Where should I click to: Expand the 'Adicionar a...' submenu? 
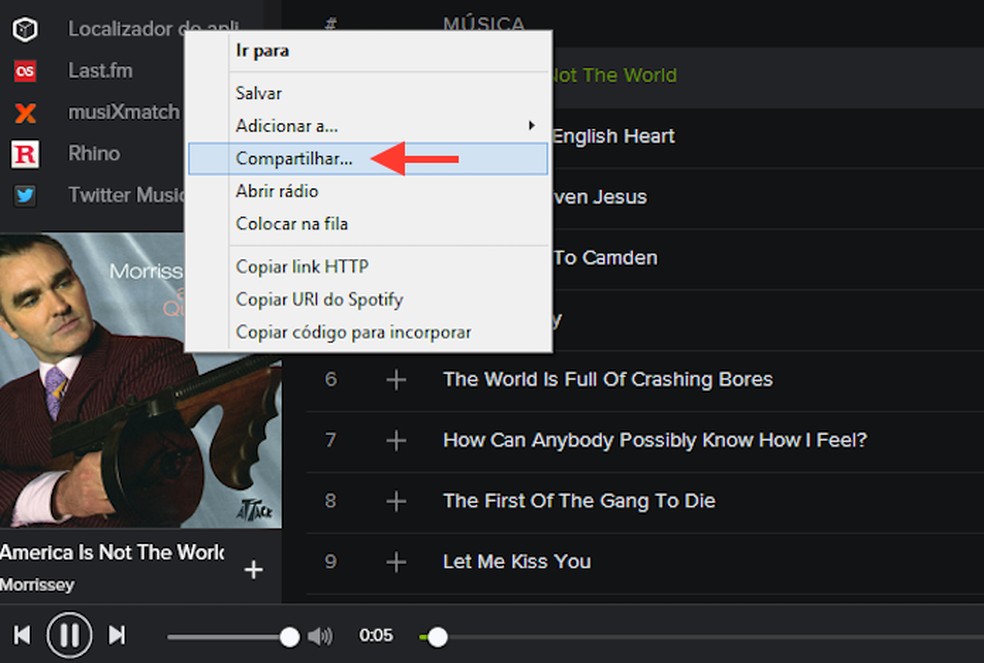pos(284,125)
